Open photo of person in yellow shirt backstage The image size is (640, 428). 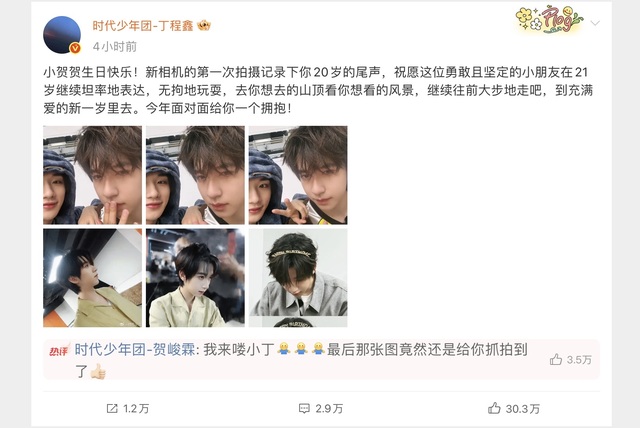(196, 278)
